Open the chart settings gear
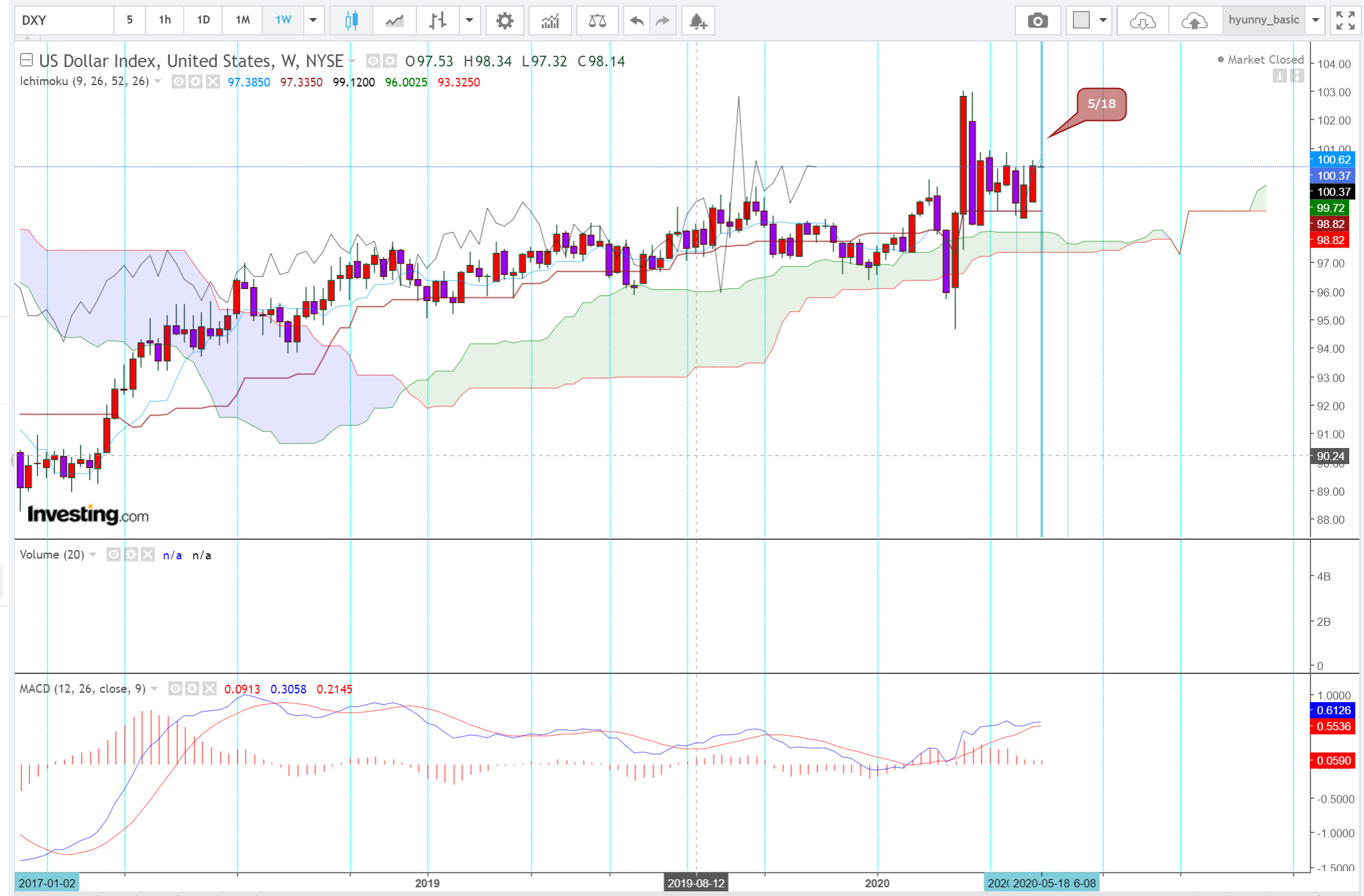The width and height of the screenshot is (1364, 896). (504, 20)
